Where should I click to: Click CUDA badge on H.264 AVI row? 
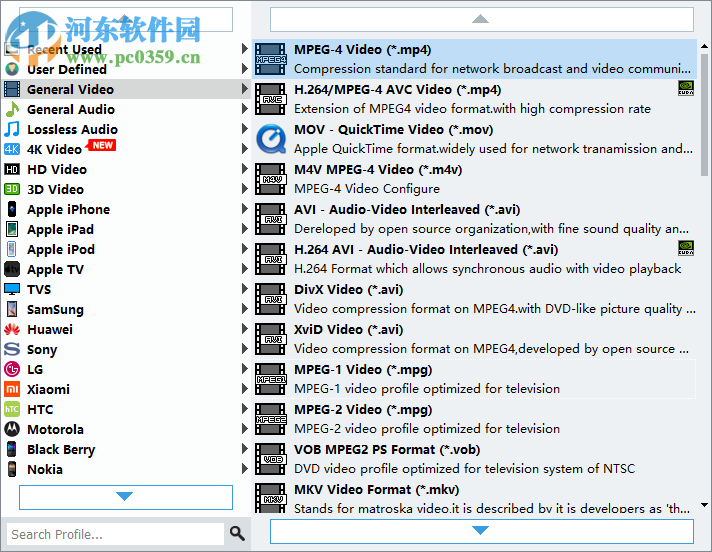686,248
